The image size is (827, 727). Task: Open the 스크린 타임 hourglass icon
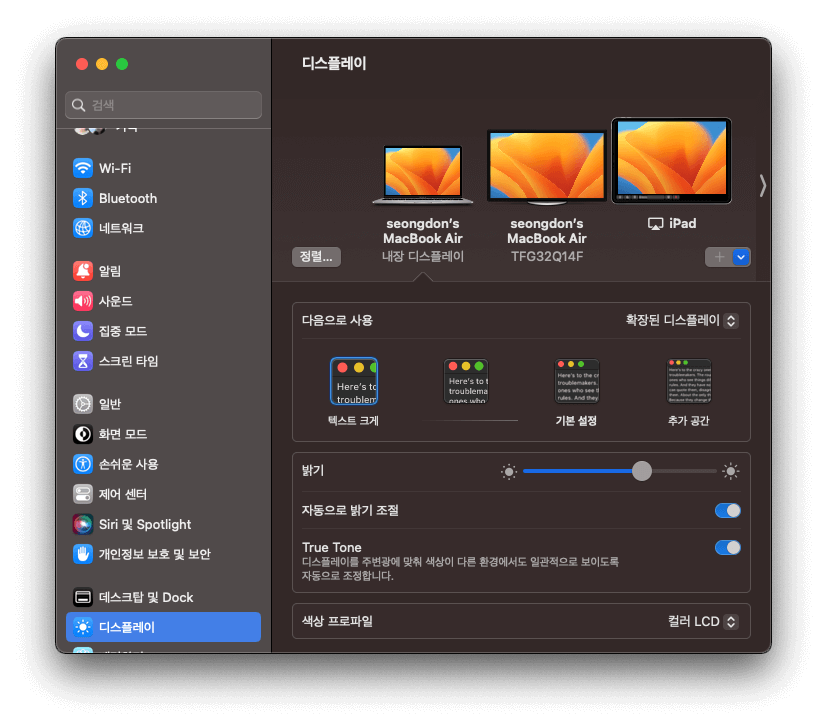tap(83, 361)
